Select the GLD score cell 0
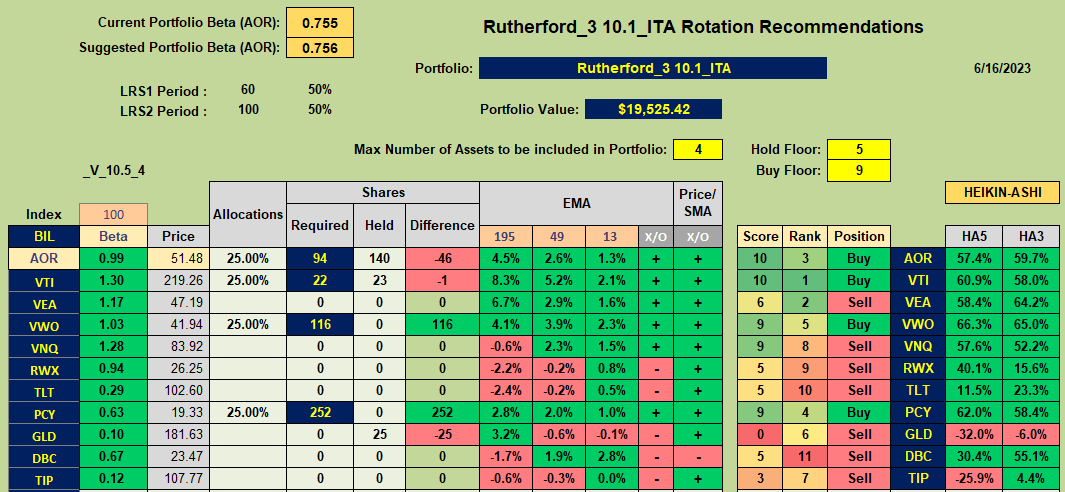This screenshot has width=1065, height=492. tap(760, 435)
